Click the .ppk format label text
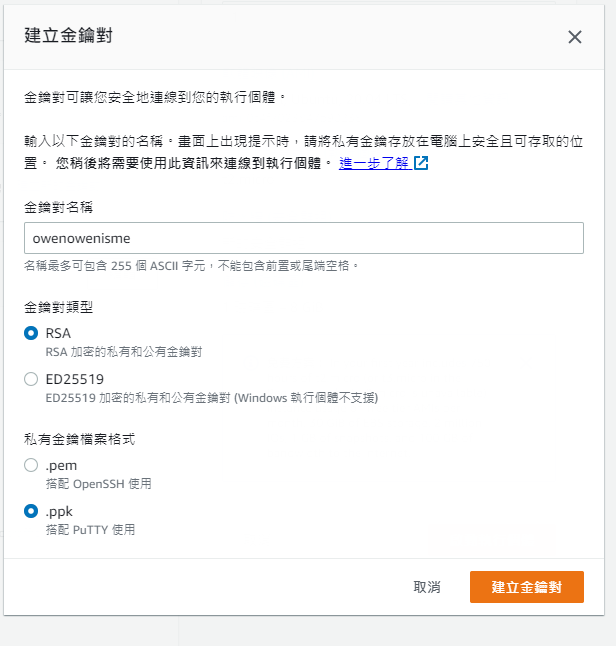This screenshot has height=646, width=616. click(x=60, y=511)
